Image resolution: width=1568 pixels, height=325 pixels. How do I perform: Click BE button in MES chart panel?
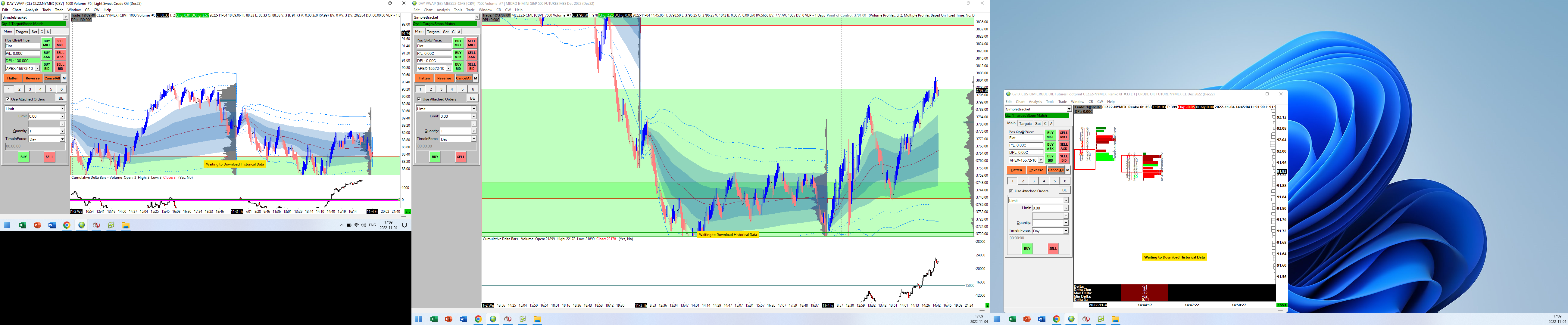click(x=472, y=98)
